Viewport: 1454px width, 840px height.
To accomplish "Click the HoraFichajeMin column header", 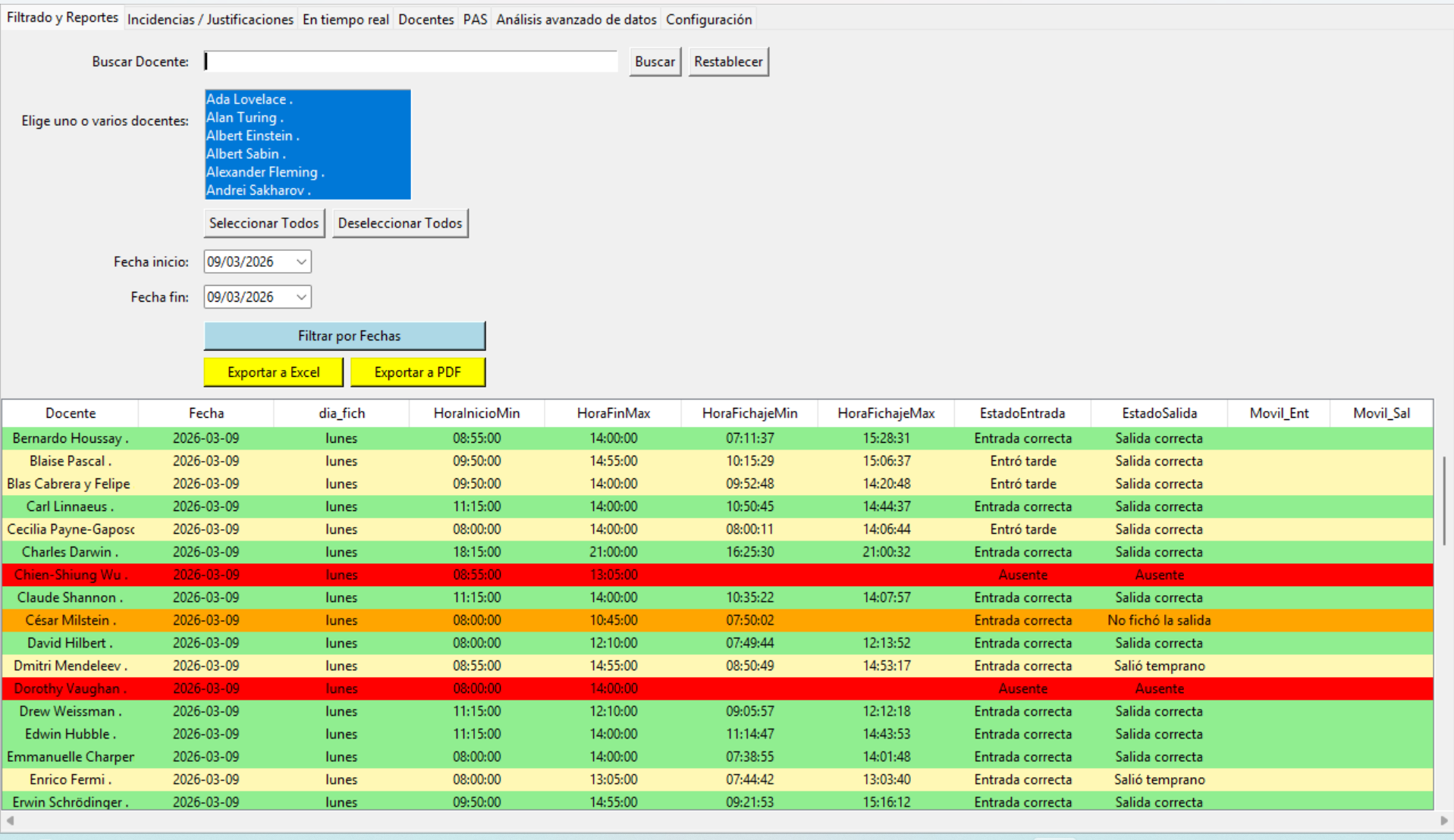I will pyautogui.click(x=749, y=413).
